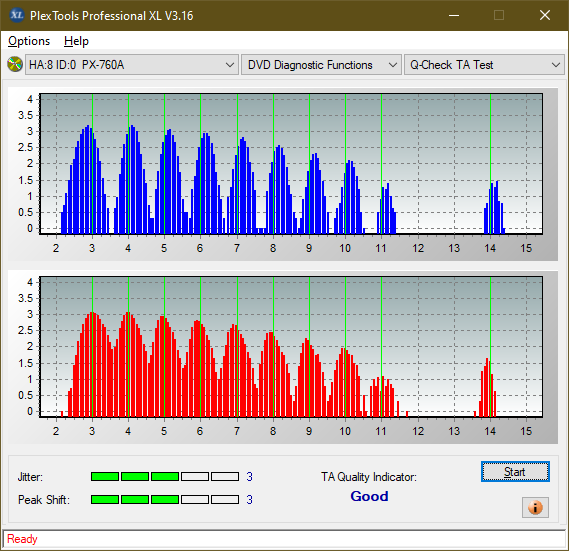Viewport: 569px width, 551px height.
Task: Click the 'TA Quality Indicator:' label
Action: 369,477
